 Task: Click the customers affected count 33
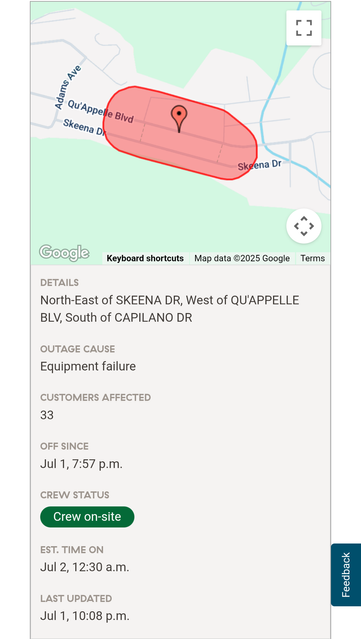click(47, 415)
